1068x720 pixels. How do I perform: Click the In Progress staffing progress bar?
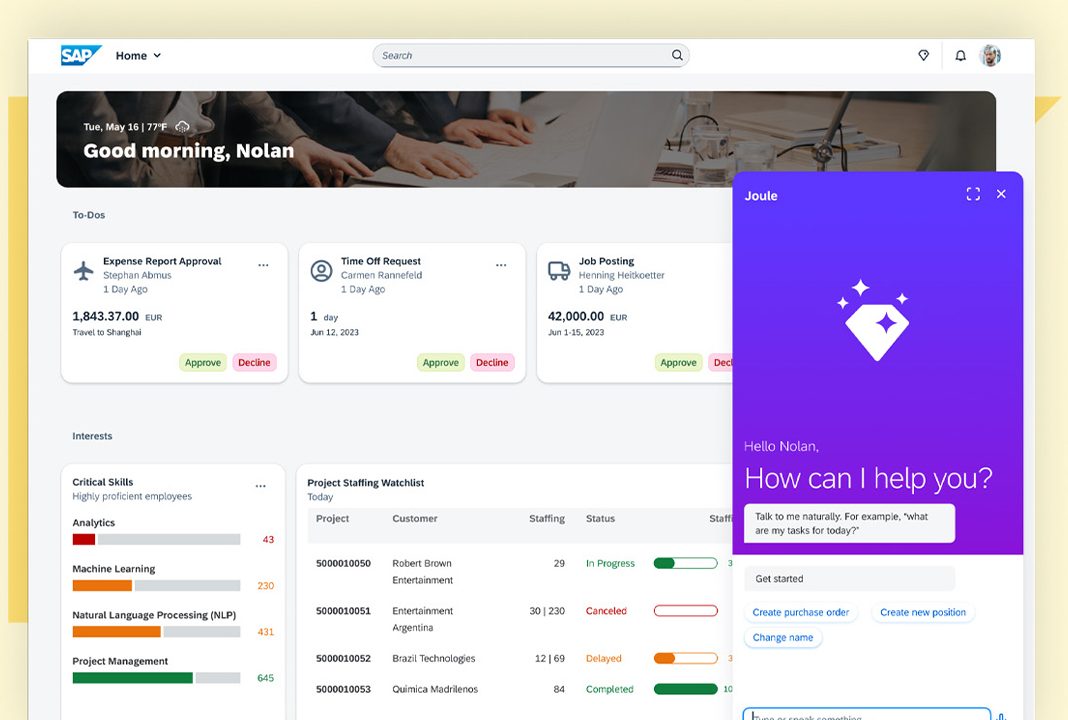coord(685,563)
